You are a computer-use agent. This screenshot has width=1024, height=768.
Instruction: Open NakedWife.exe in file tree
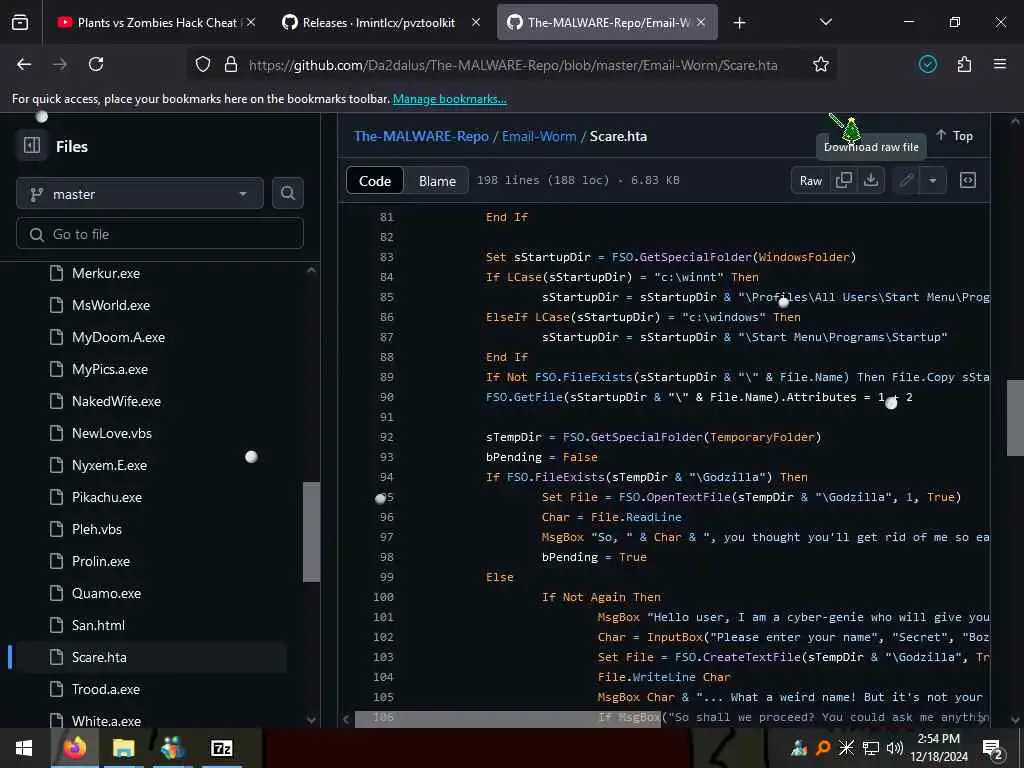(116, 401)
